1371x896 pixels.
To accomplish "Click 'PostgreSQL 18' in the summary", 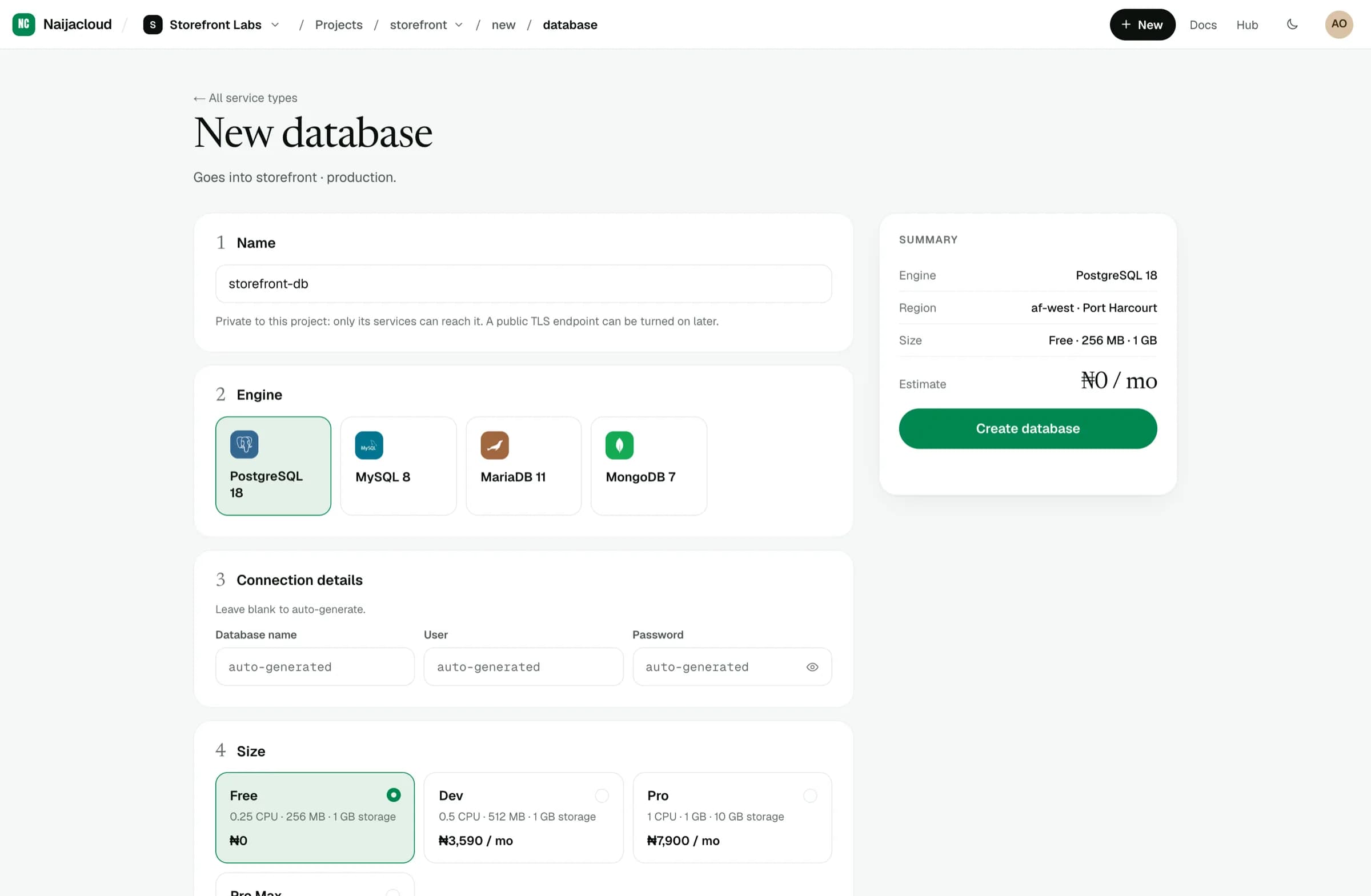I will click(x=1116, y=275).
